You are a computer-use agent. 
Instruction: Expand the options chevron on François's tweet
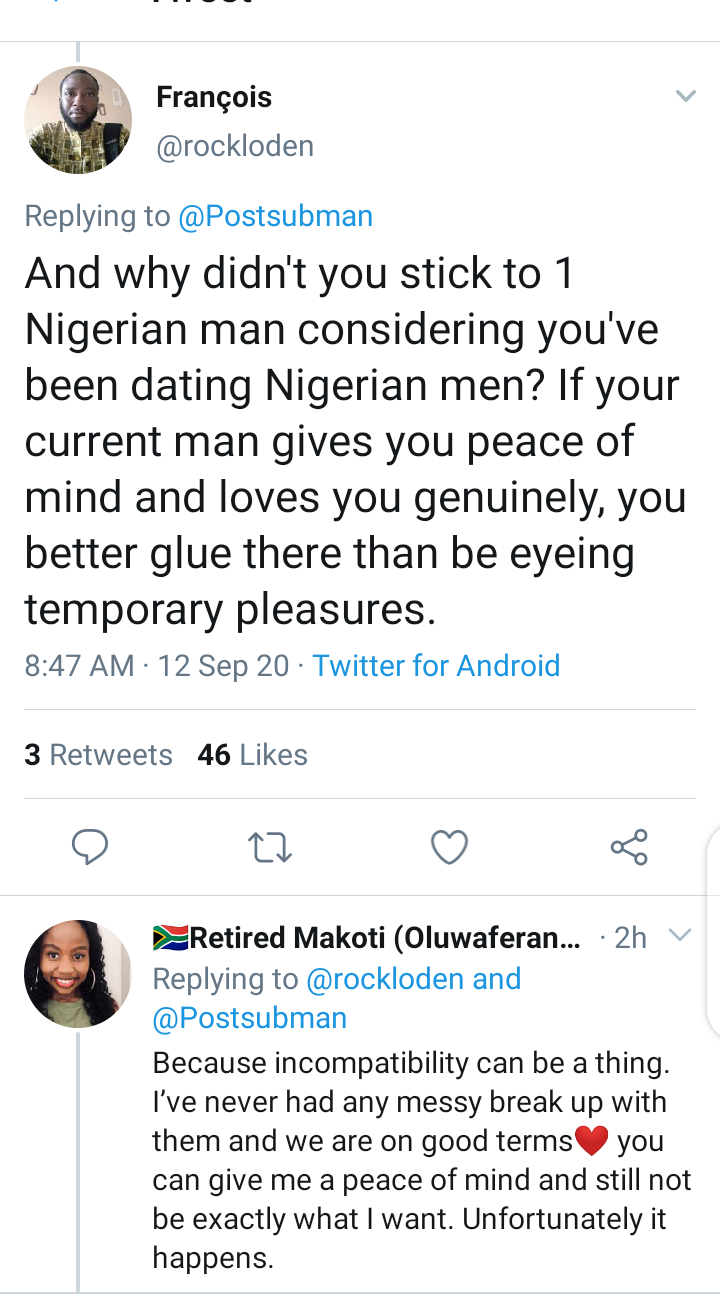pyautogui.click(x=685, y=96)
